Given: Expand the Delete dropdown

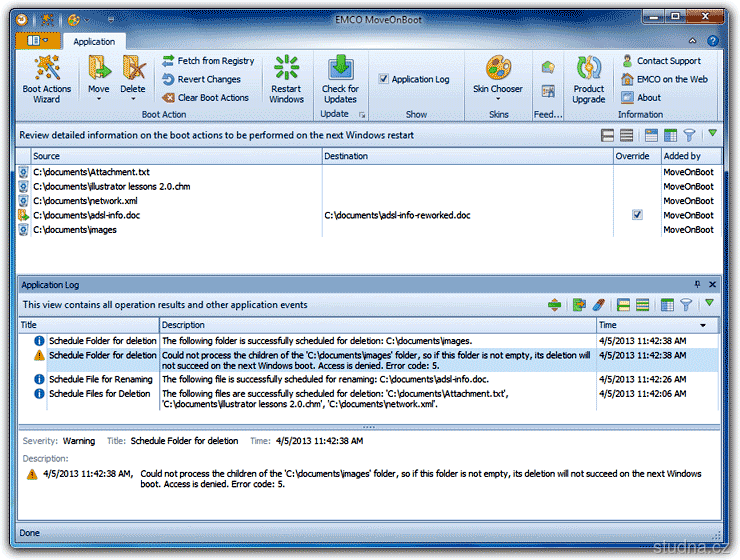Looking at the screenshot, I should click(133, 99).
